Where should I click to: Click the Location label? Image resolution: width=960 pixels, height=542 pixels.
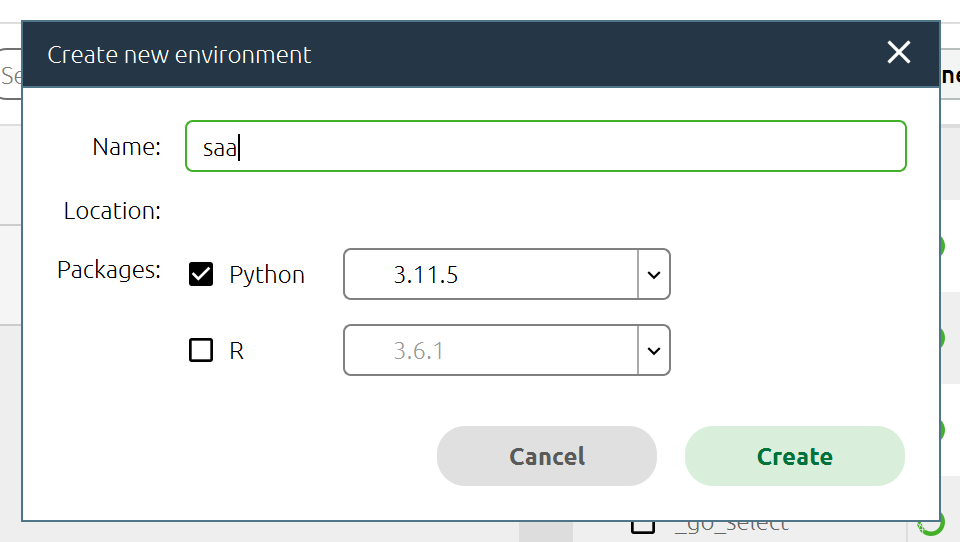point(111,211)
